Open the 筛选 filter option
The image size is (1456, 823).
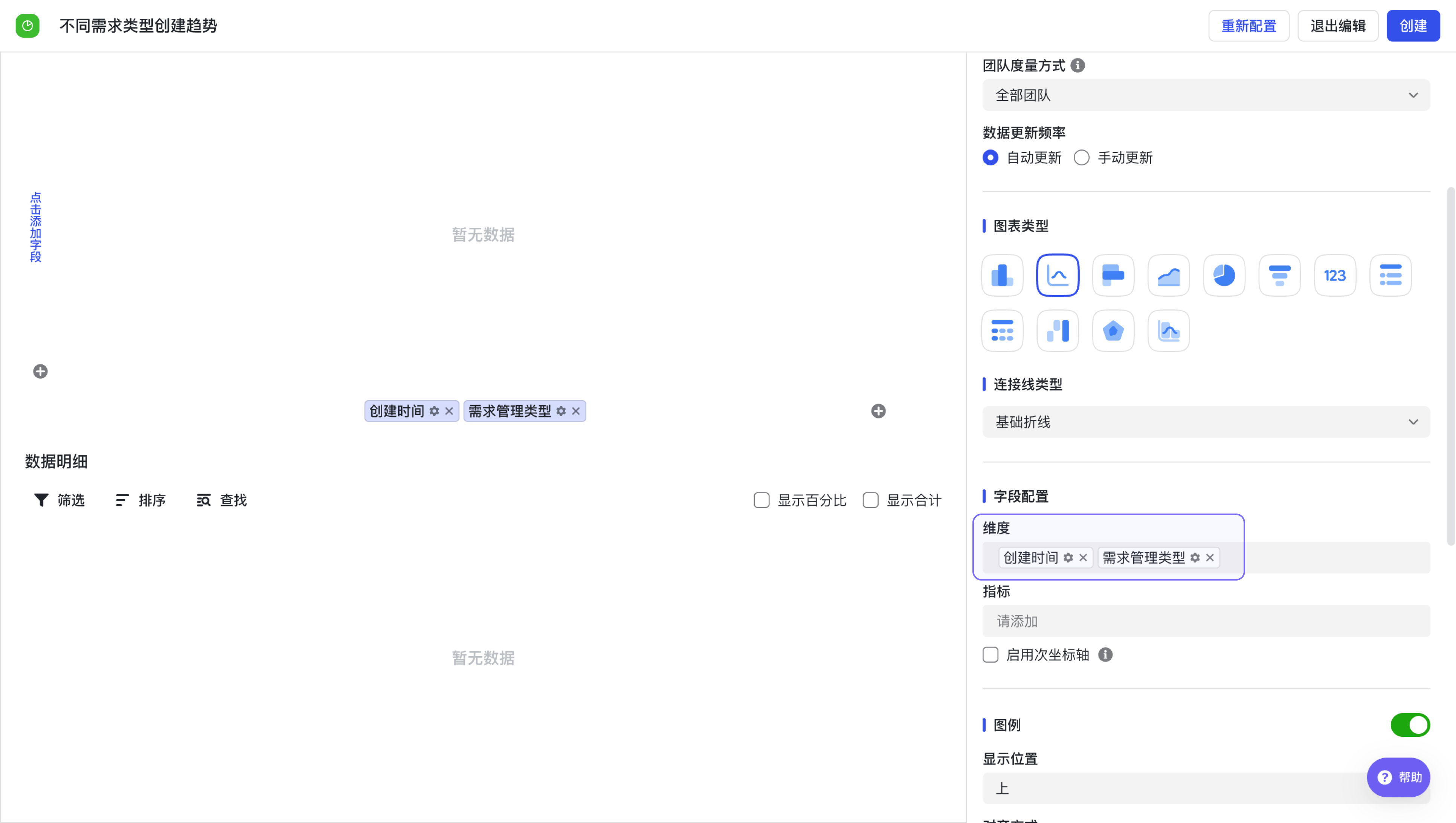(x=60, y=500)
